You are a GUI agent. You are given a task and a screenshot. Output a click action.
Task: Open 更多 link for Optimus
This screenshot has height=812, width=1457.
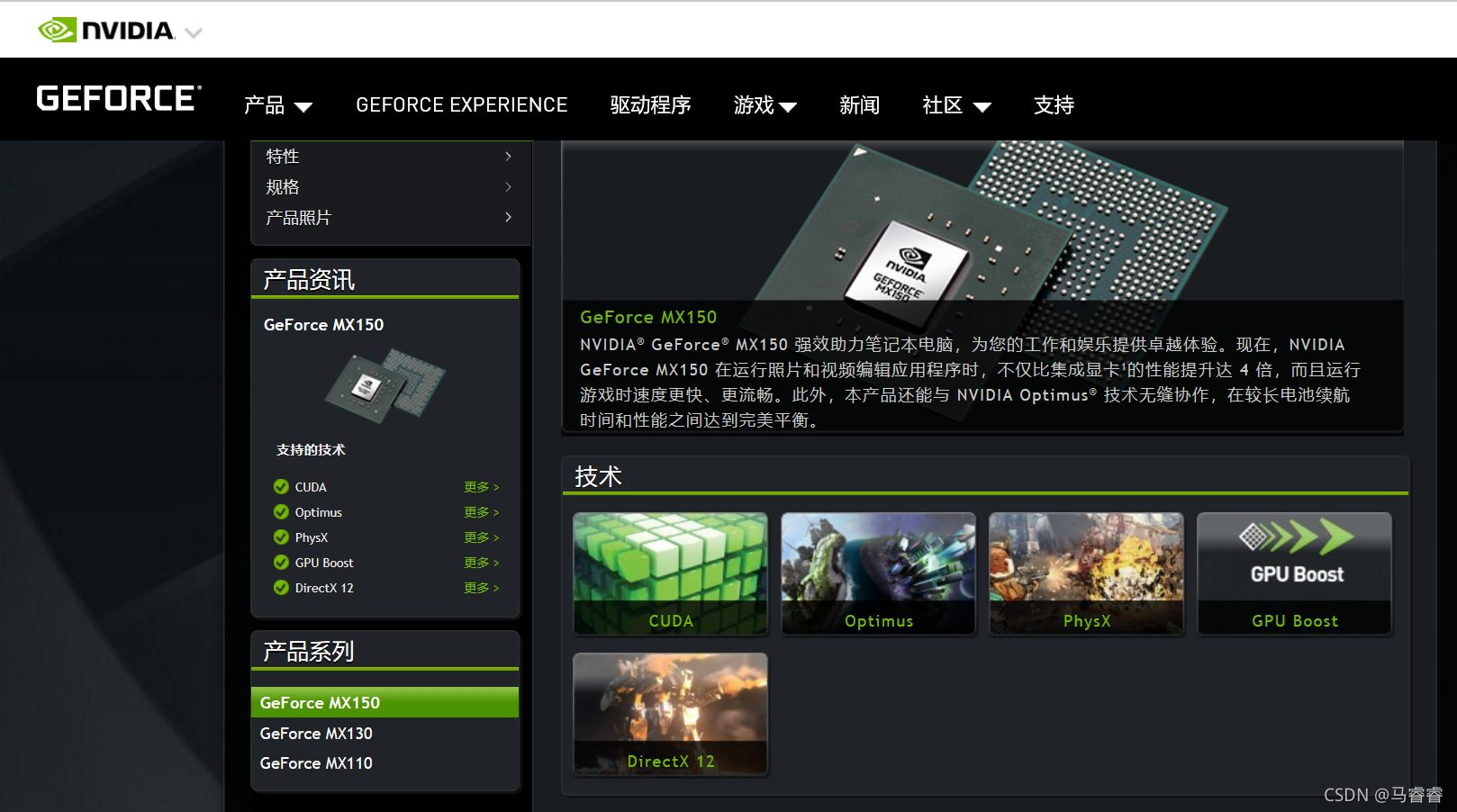tap(481, 512)
